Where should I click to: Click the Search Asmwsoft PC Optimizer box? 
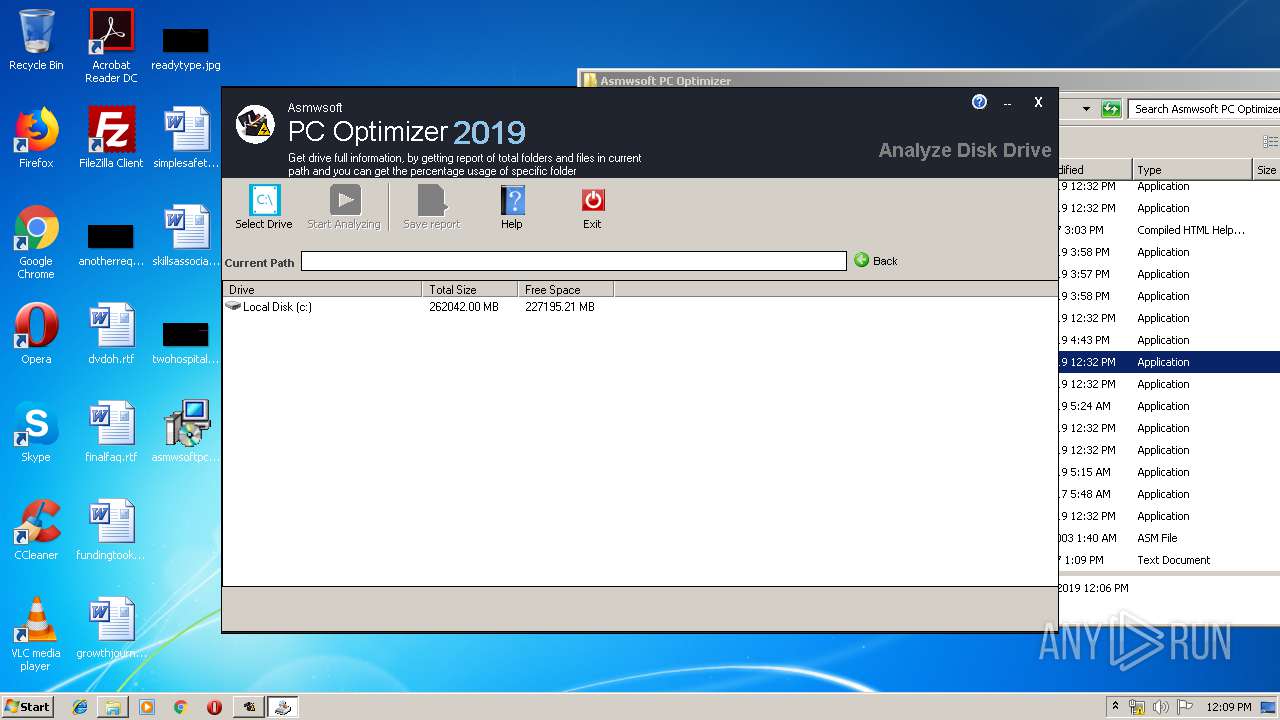tap(1205, 109)
